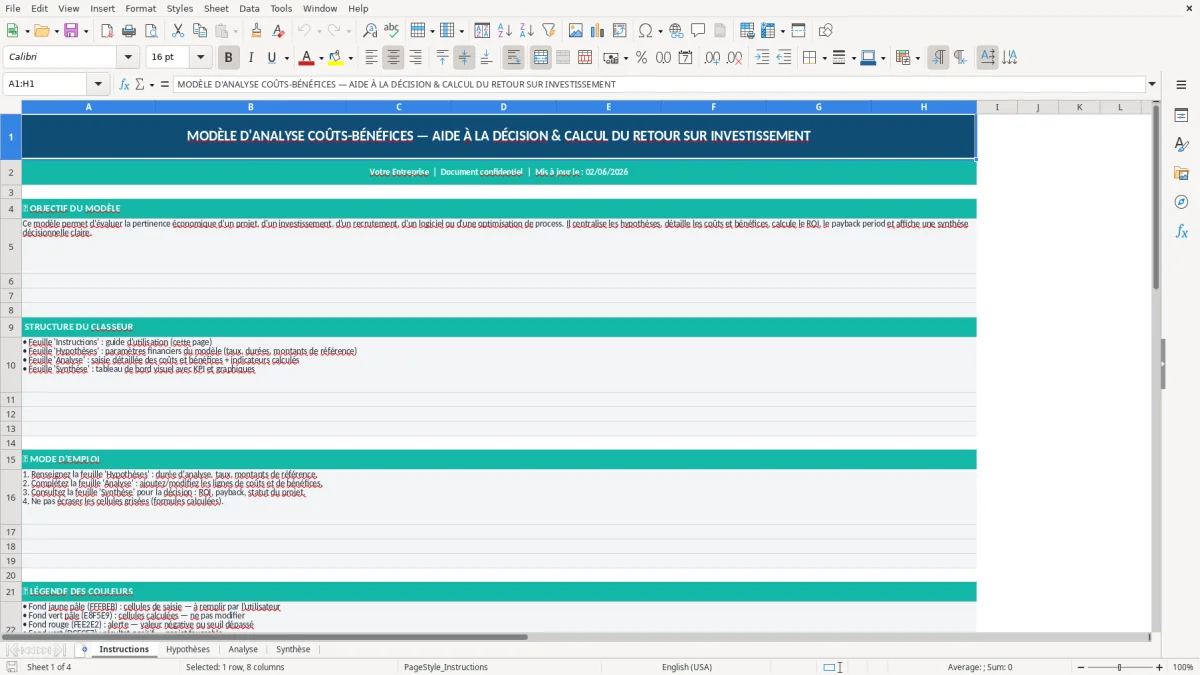Toggle Merge and Center Cells
The width and height of the screenshot is (1200, 675).
pos(541,58)
